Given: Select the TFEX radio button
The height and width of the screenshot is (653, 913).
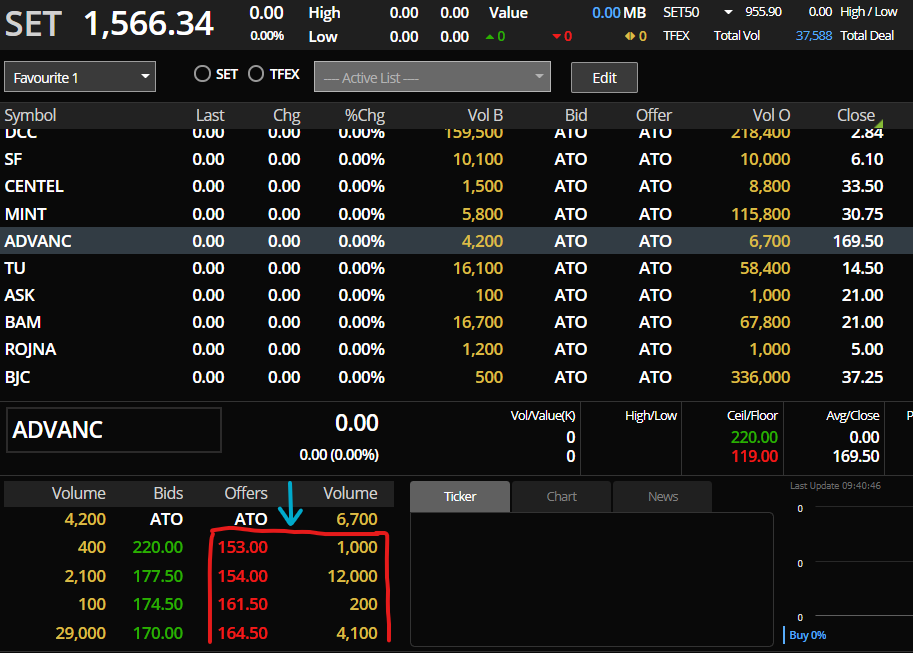Looking at the screenshot, I should point(256,74).
